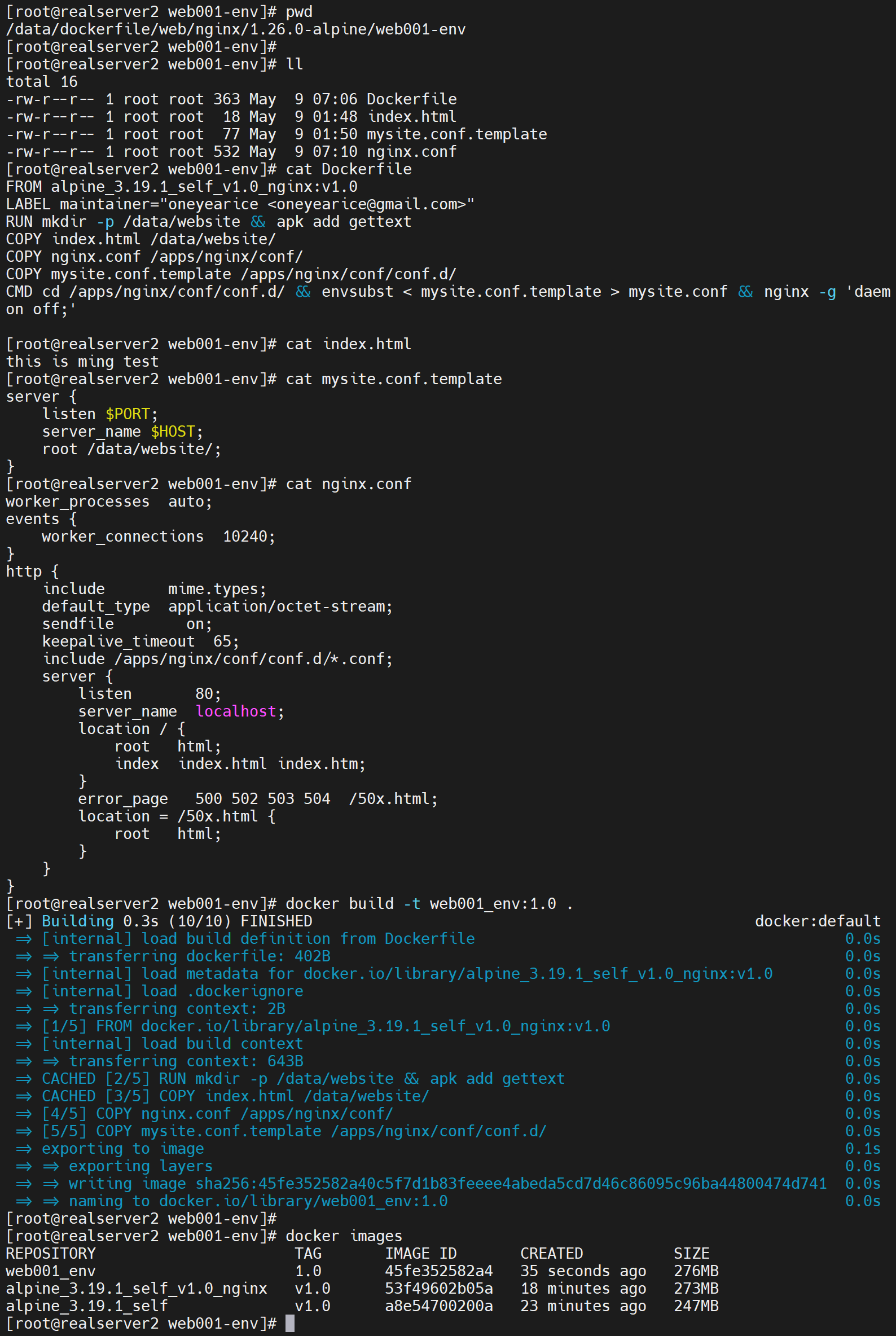Click the pwd command on the first line
This screenshot has height=1336, width=896.
coord(299,12)
